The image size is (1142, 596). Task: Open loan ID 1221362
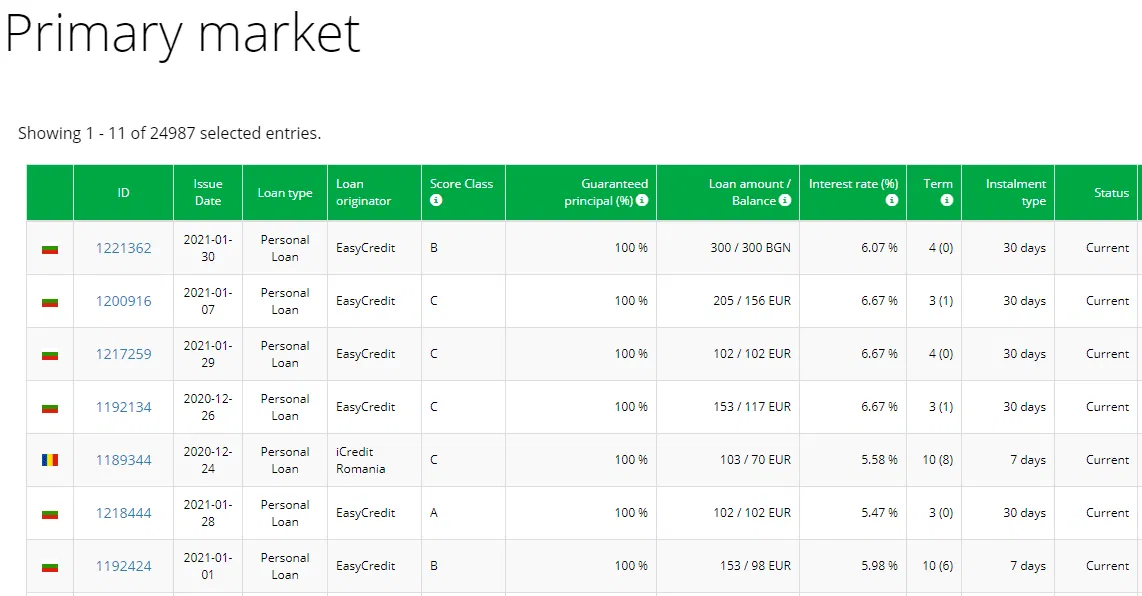point(123,248)
